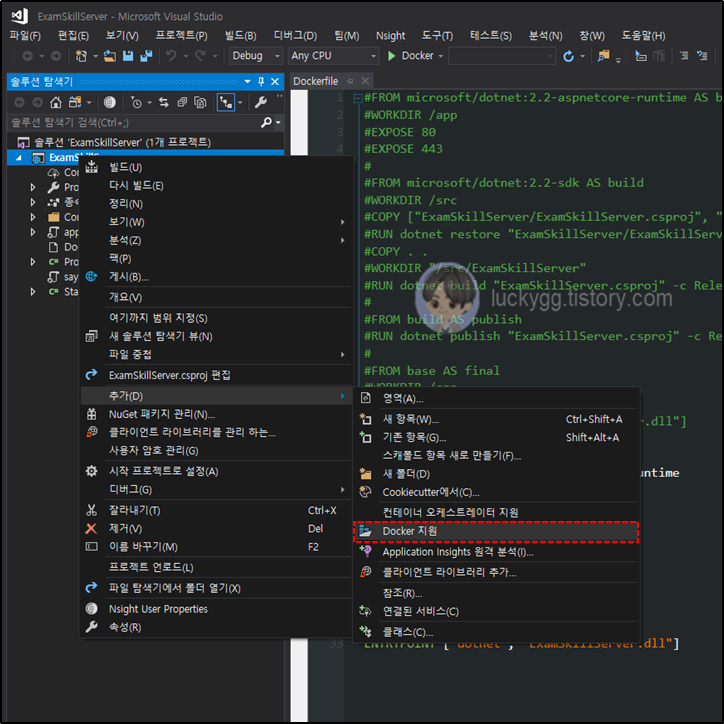
Task: Click the Refresh browser toolbar icon
Action: [568, 56]
